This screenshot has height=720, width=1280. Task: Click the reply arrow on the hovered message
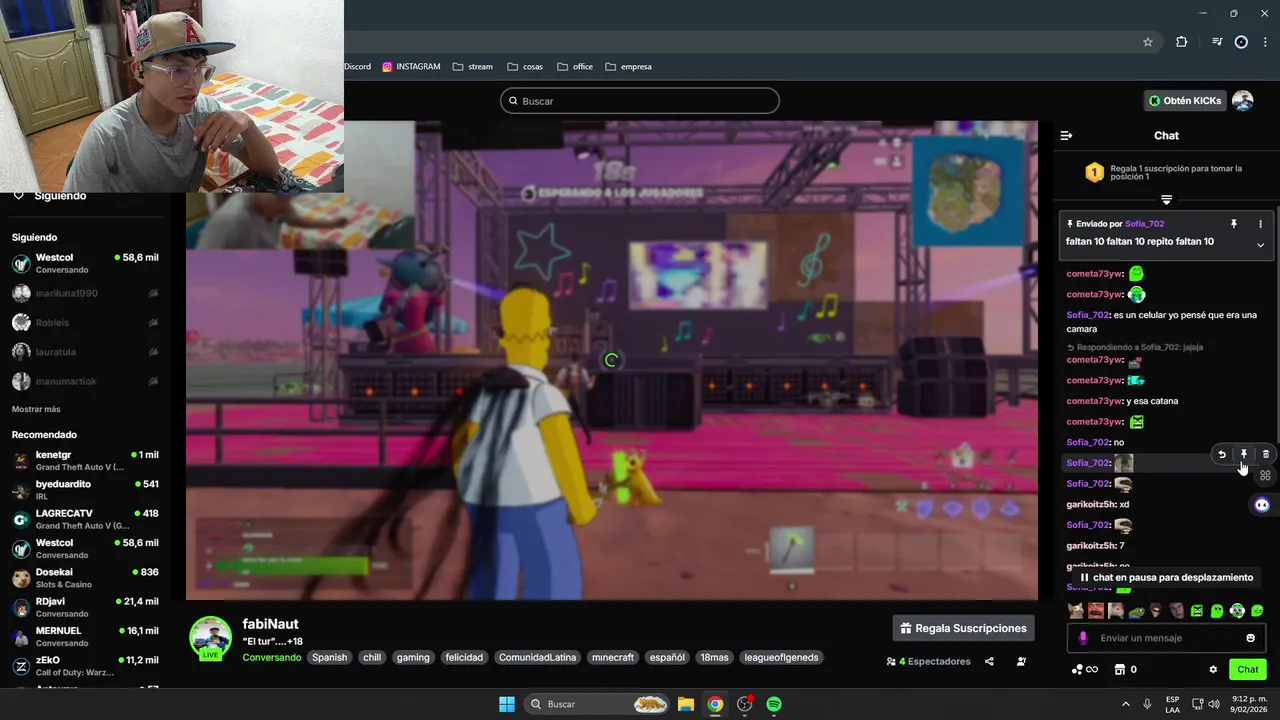[x=1222, y=454]
